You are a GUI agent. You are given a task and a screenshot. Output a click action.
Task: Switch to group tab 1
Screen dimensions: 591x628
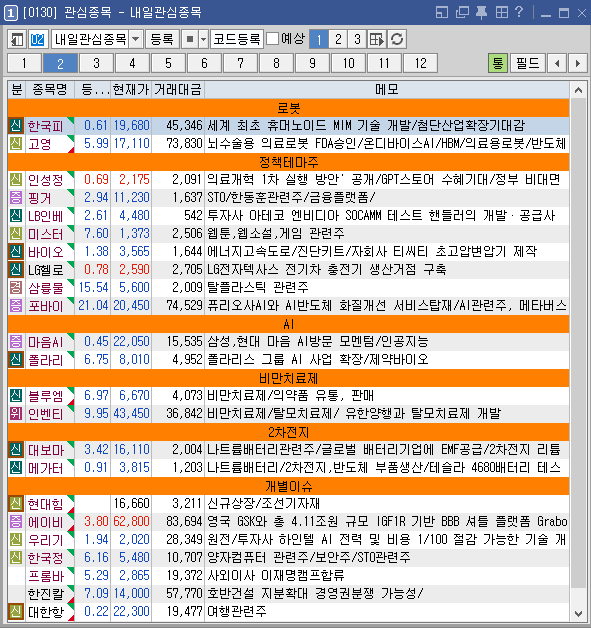click(24, 63)
